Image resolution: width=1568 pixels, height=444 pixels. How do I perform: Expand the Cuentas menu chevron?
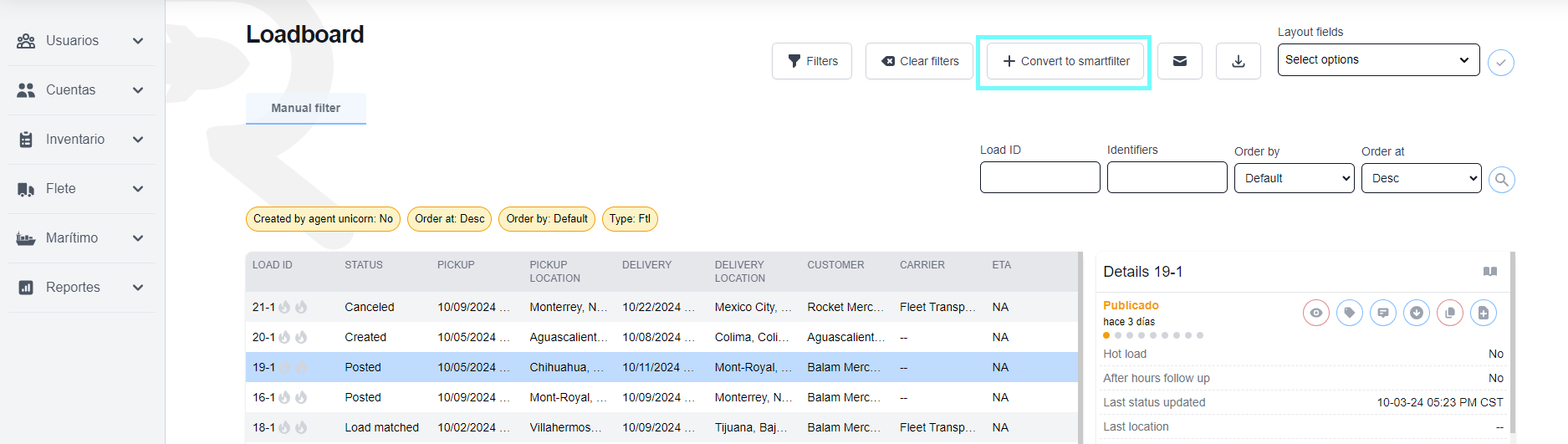pyautogui.click(x=138, y=90)
